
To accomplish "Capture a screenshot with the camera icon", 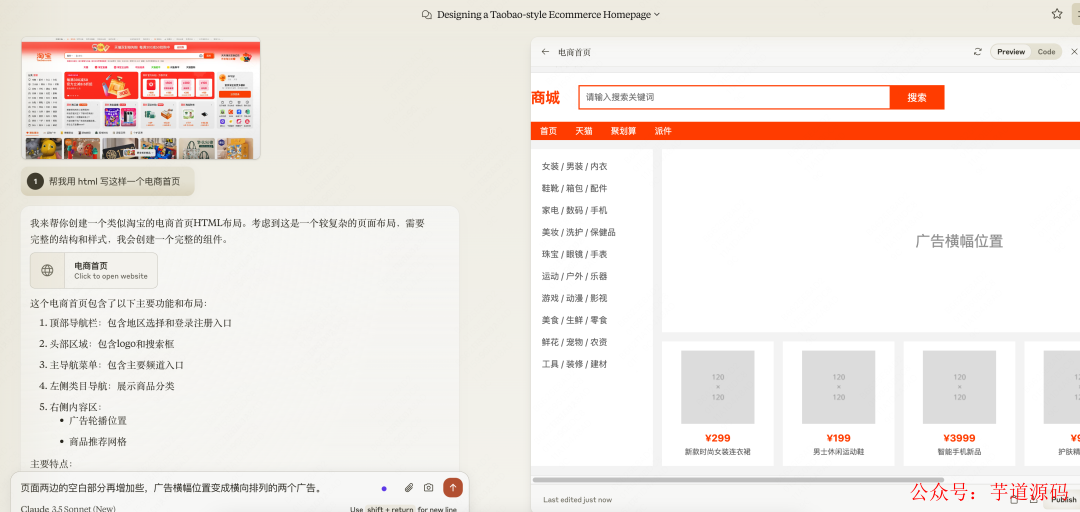I will click(428, 488).
